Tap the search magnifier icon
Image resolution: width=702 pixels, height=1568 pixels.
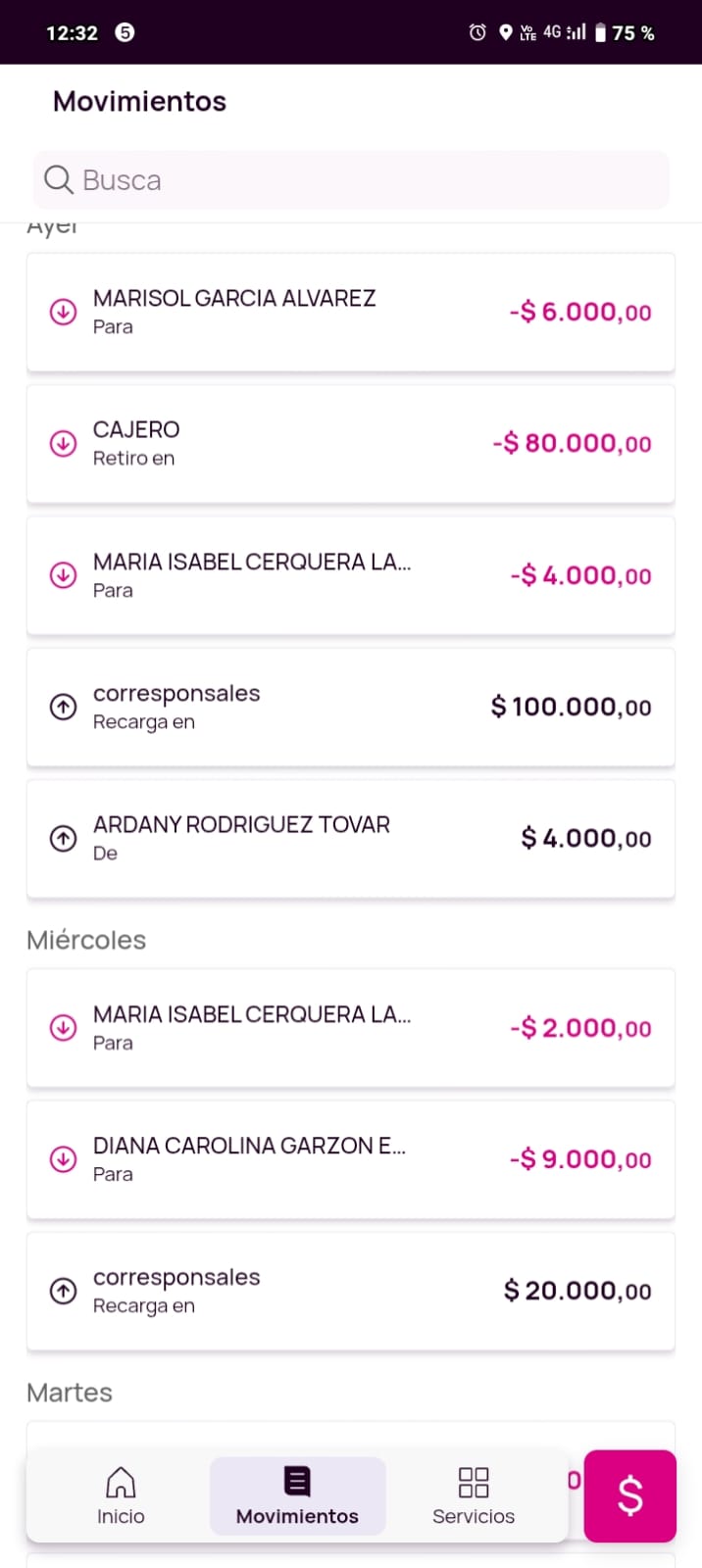click(59, 180)
